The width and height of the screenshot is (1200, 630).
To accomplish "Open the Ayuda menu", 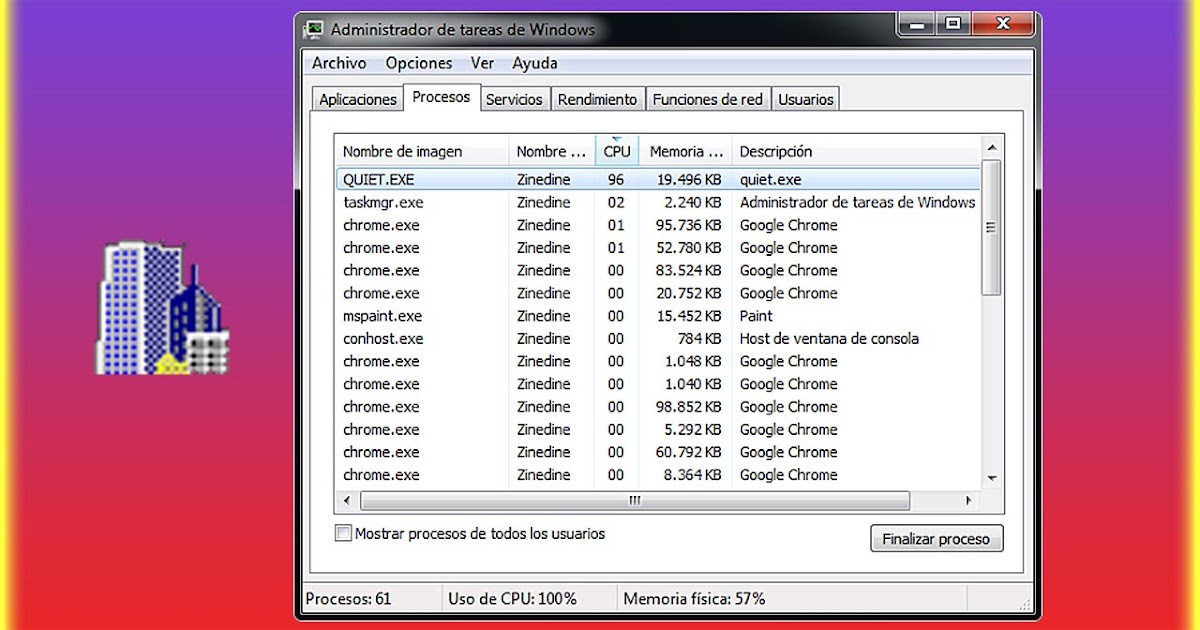I will (534, 62).
